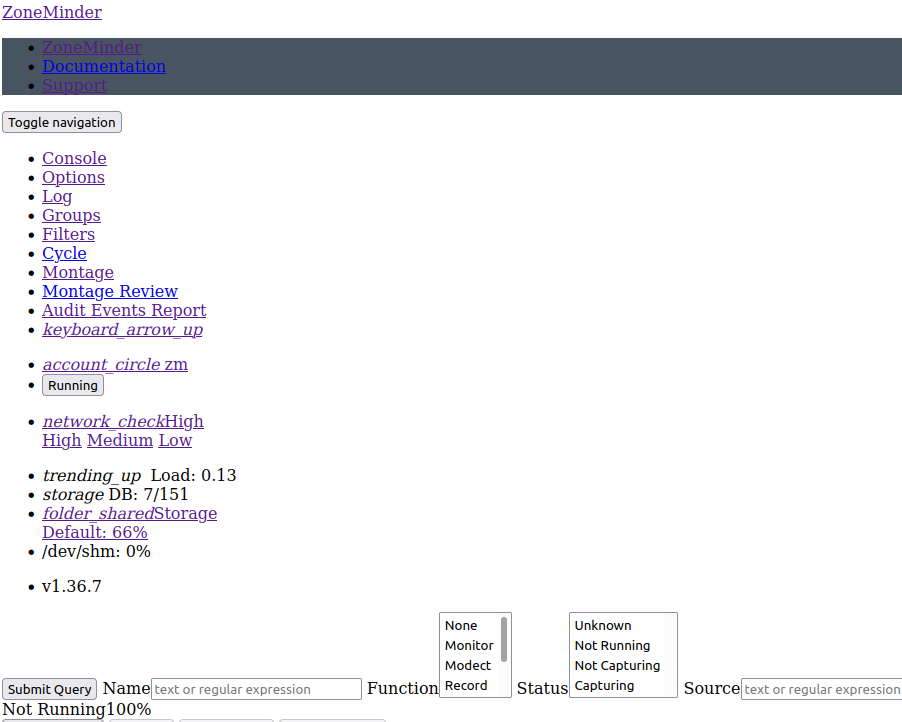The width and height of the screenshot is (902, 722).
Task: Collapse header with keyboard_arrow_up icon
Action: click(x=123, y=329)
